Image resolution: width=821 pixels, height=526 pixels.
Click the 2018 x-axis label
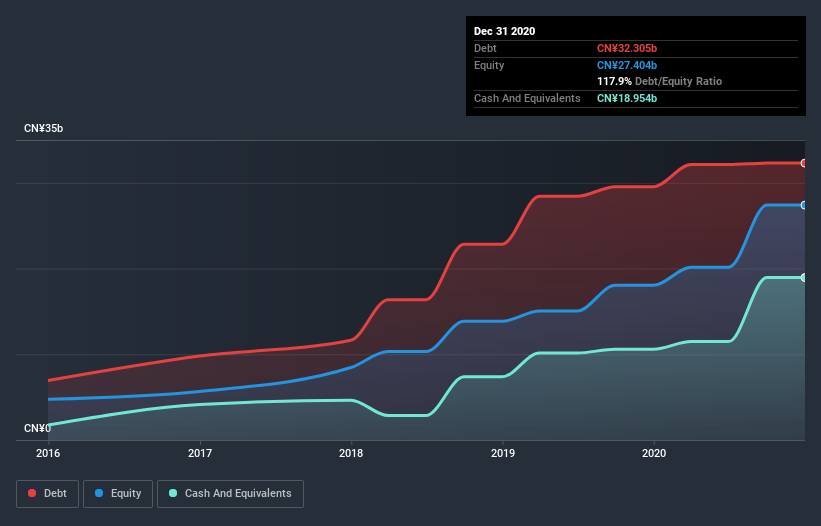351,453
